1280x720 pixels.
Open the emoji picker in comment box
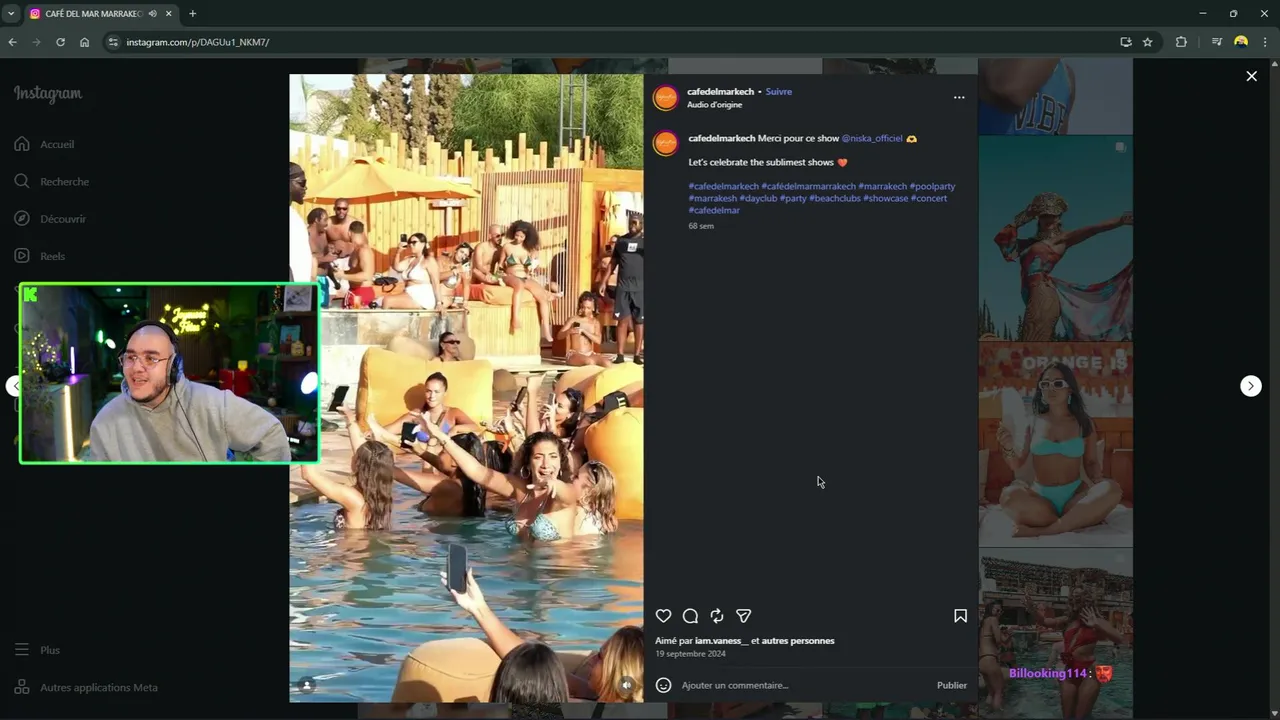click(663, 685)
